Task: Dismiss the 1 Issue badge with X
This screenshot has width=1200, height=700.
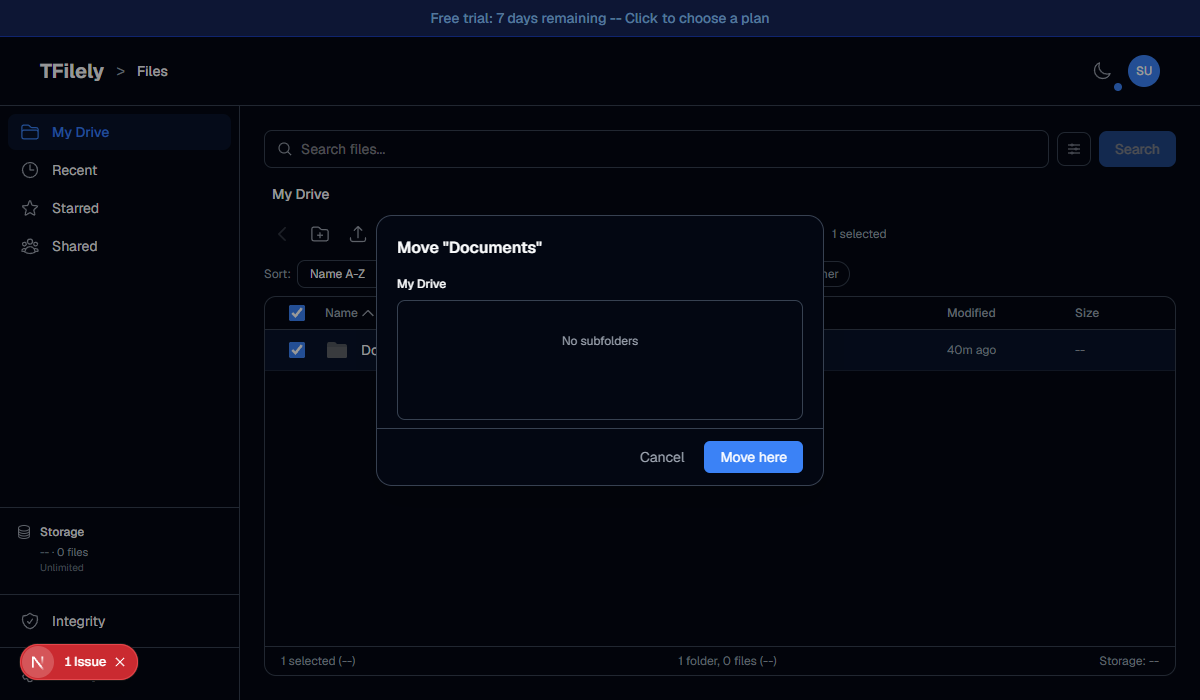Action: [x=120, y=662]
